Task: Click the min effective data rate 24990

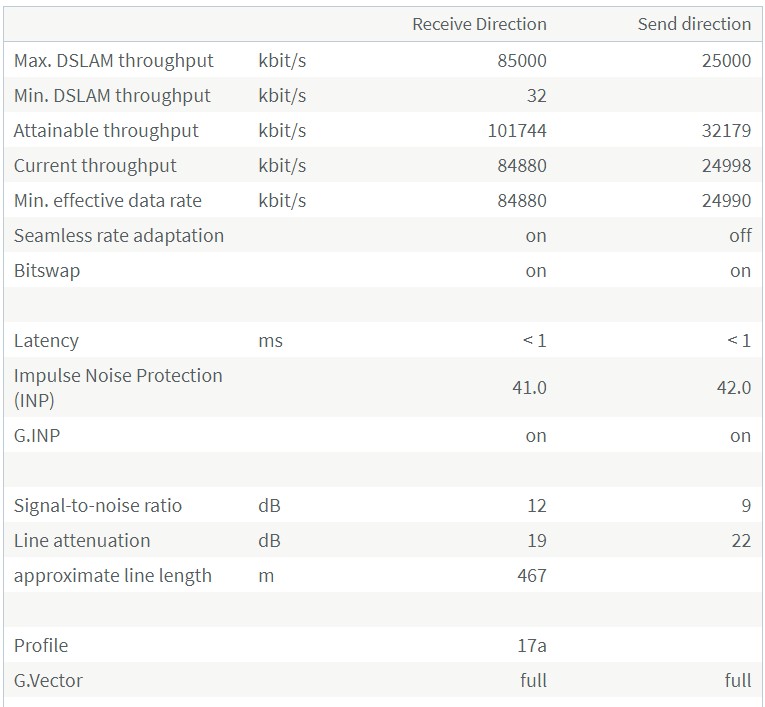Action: (726, 201)
